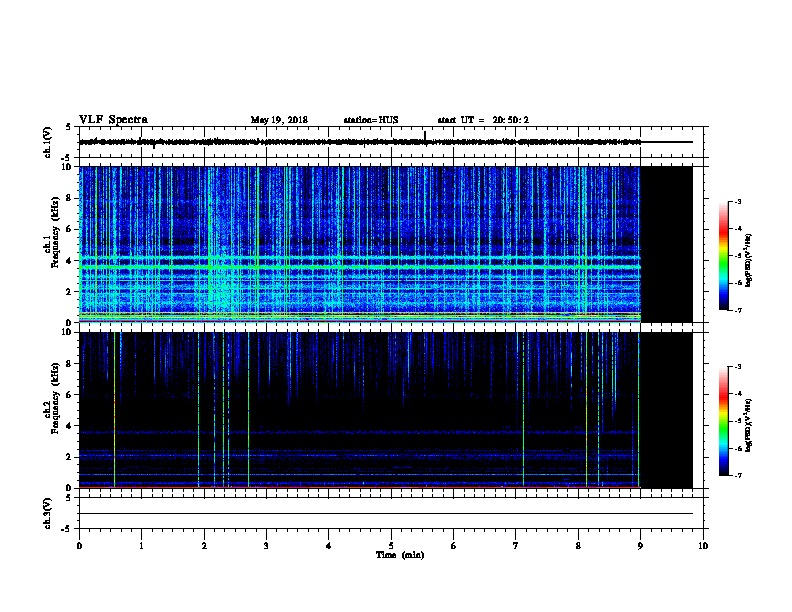Click the "8" frequency tick of ch.1 spectrogram

(x=69, y=198)
